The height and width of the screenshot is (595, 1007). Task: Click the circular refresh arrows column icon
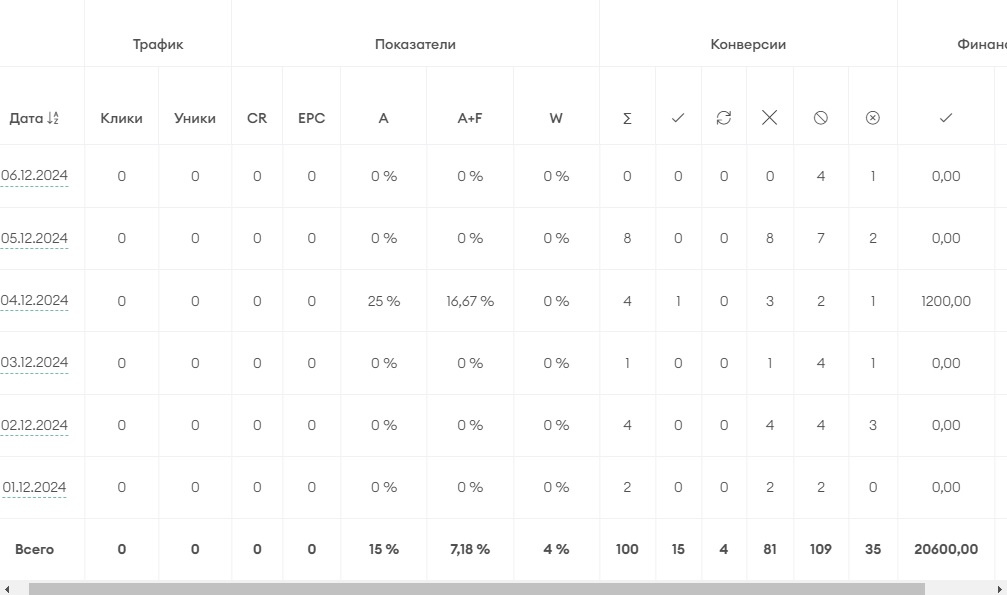[x=724, y=118]
